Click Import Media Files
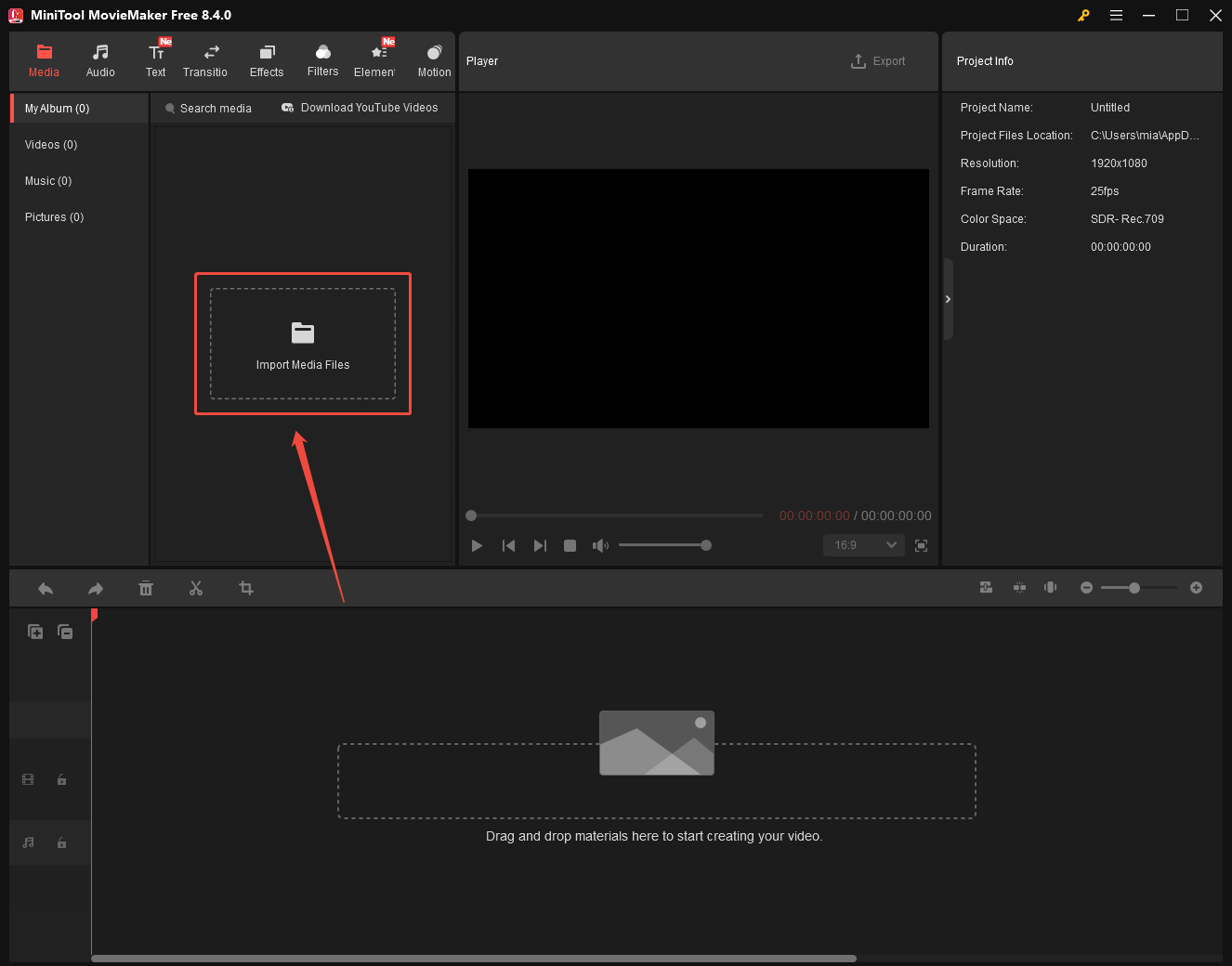Viewport: 1232px width, 966px height. (x=303, y=344)
